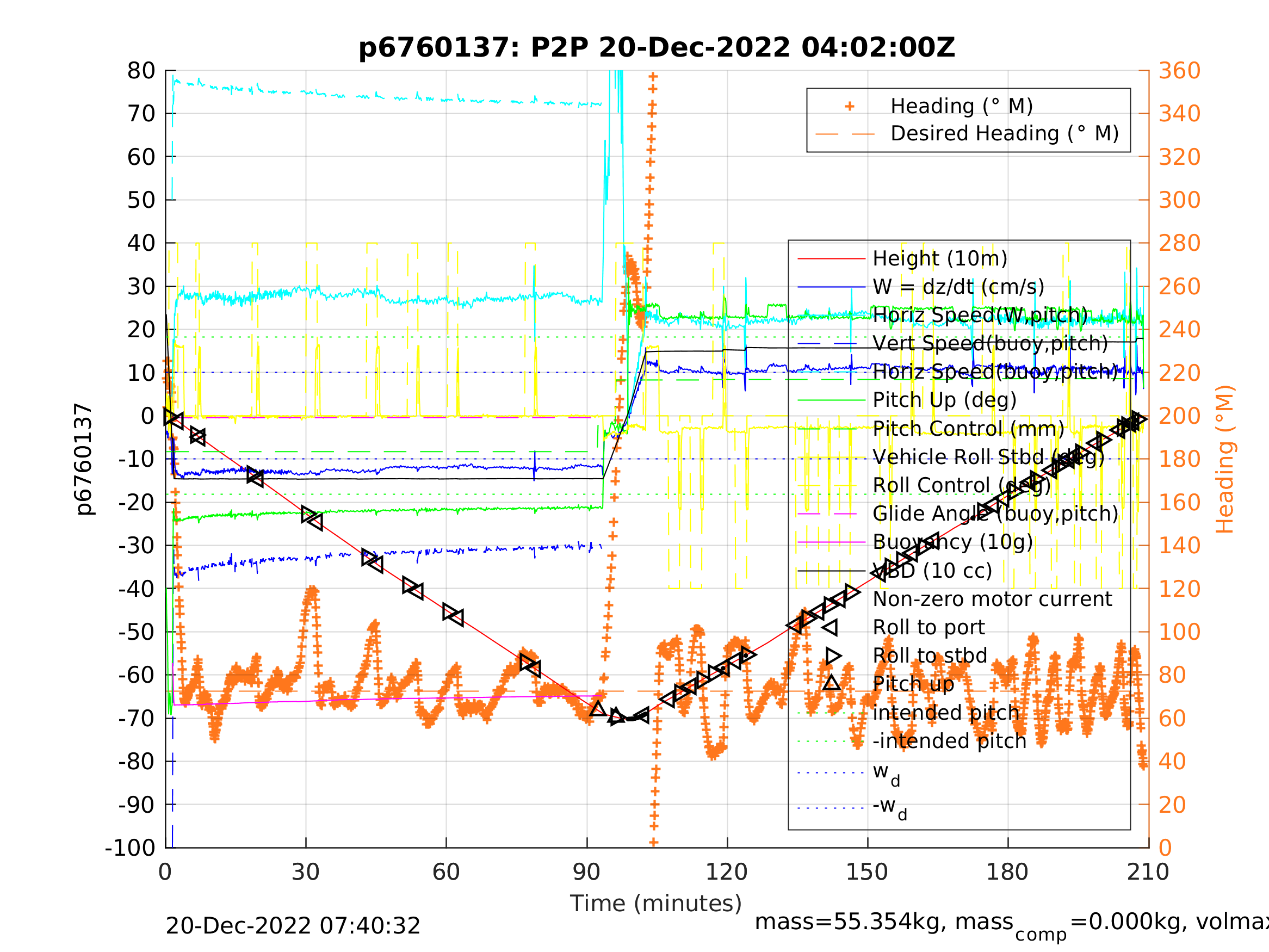Click the orange heading tick label '200'
1269x952 pixels.
tap(1179, 416)
